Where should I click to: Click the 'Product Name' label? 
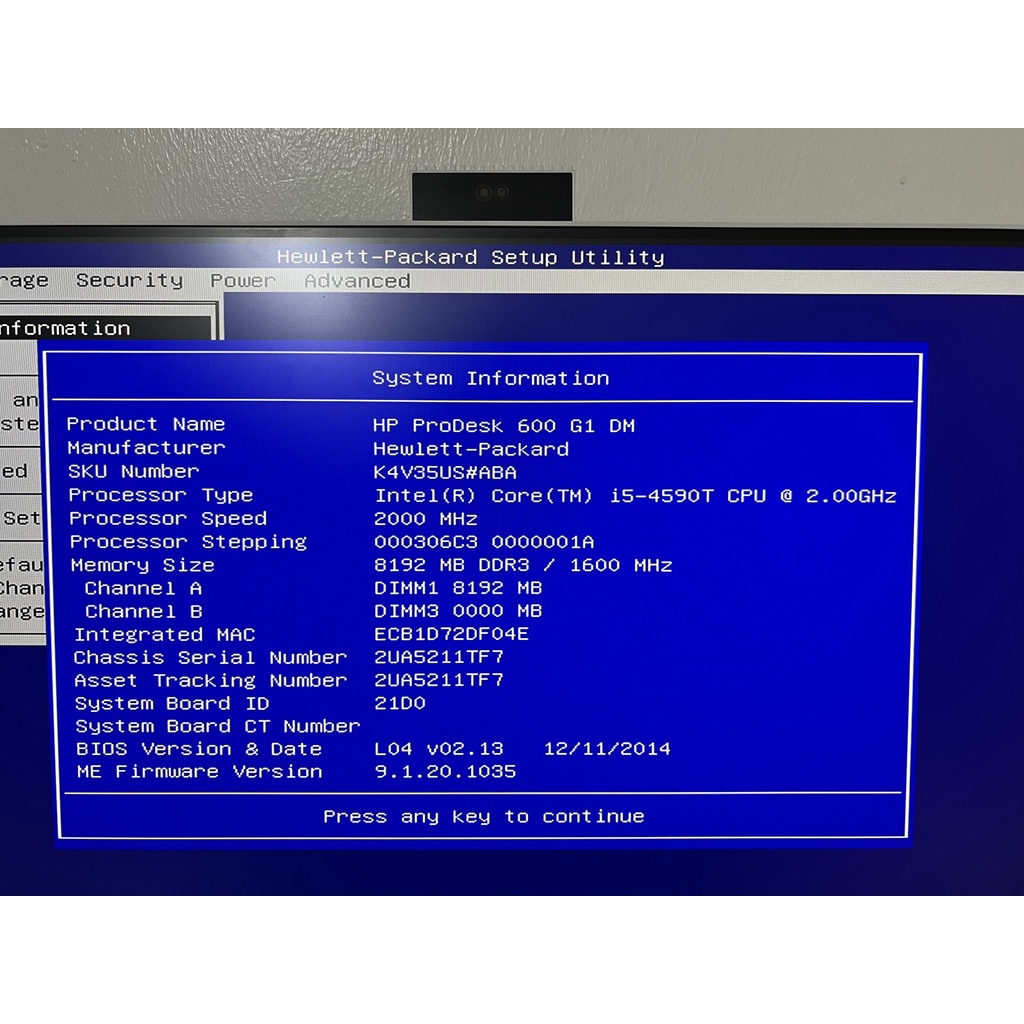[146, 424]
